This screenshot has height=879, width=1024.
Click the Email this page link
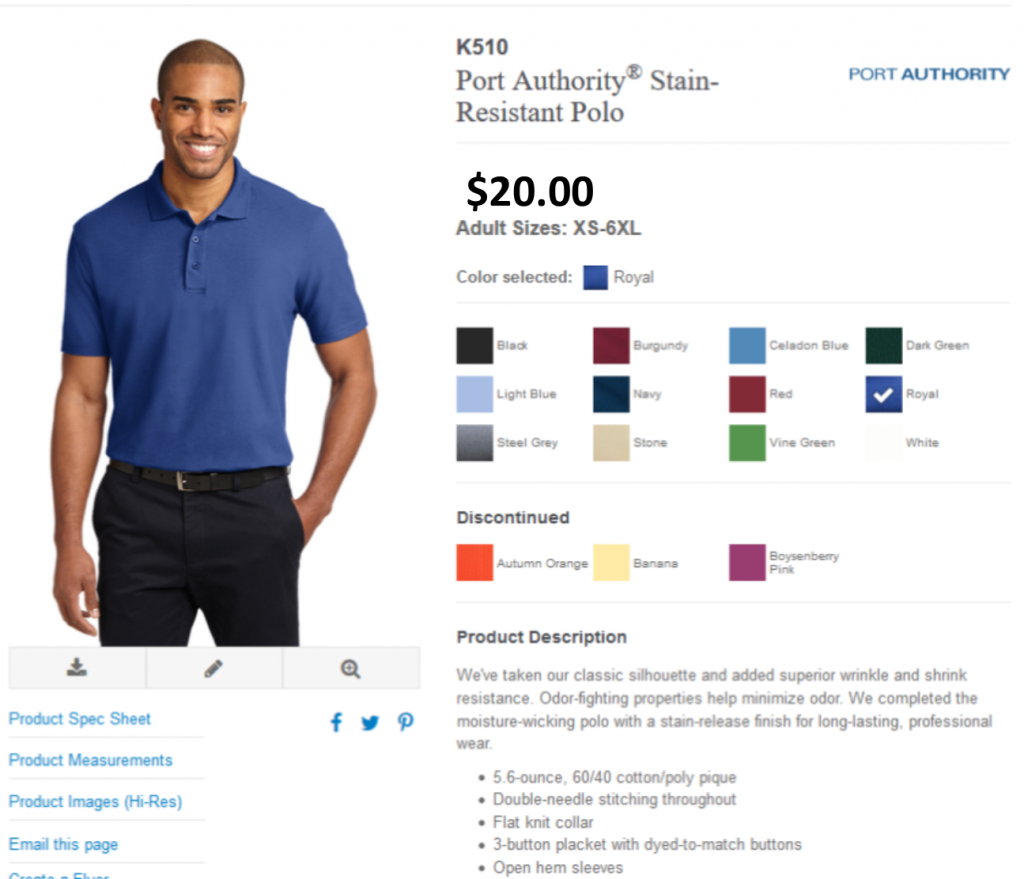[63, 844]
